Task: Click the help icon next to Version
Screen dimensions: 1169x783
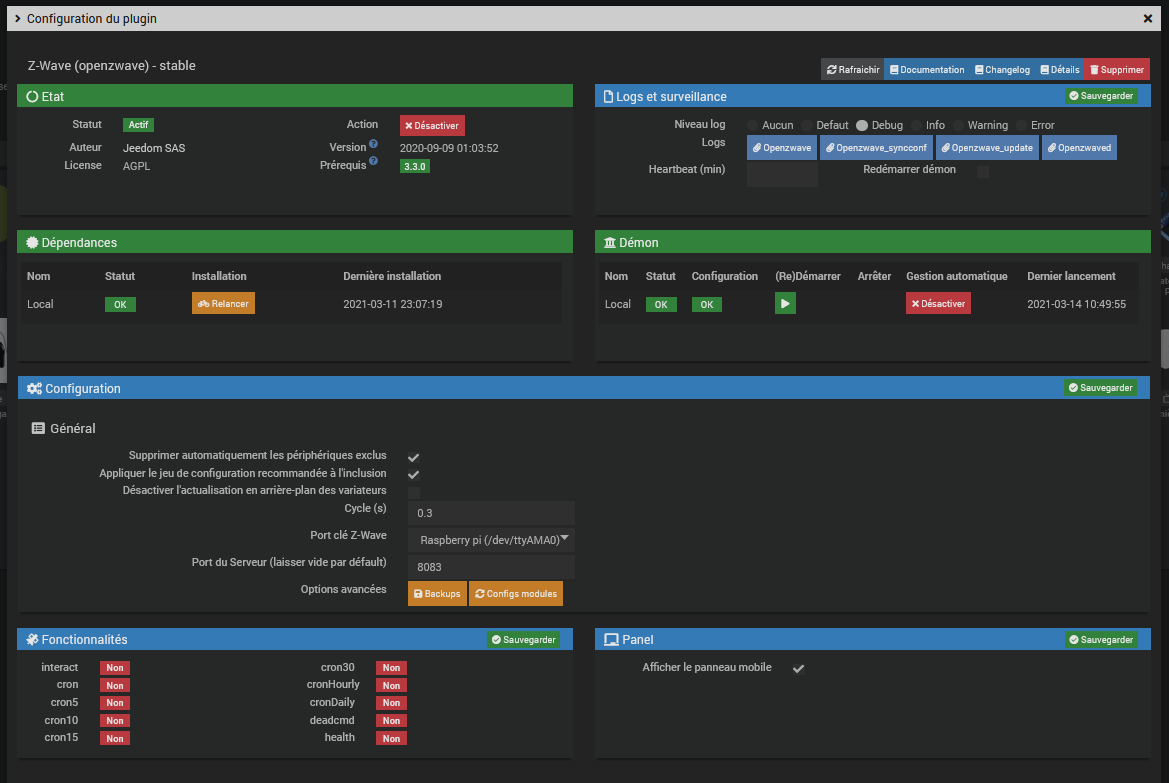Action: tap(373, 144)
